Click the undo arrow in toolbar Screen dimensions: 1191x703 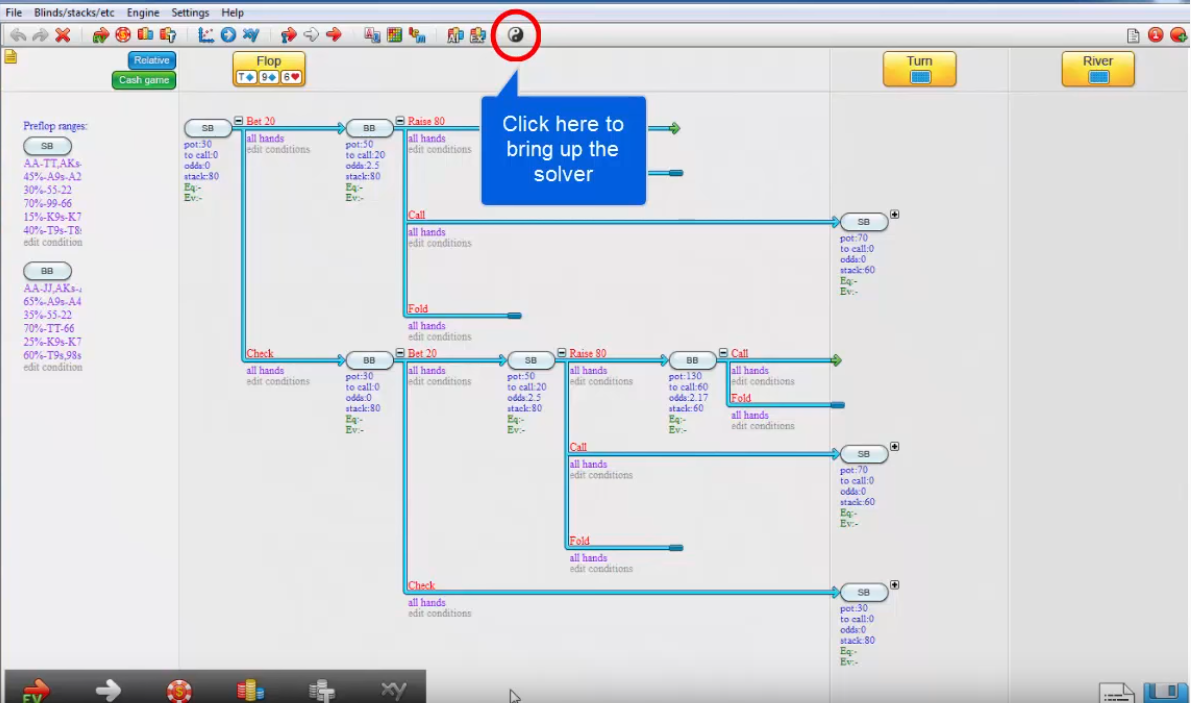coord(18,35)
